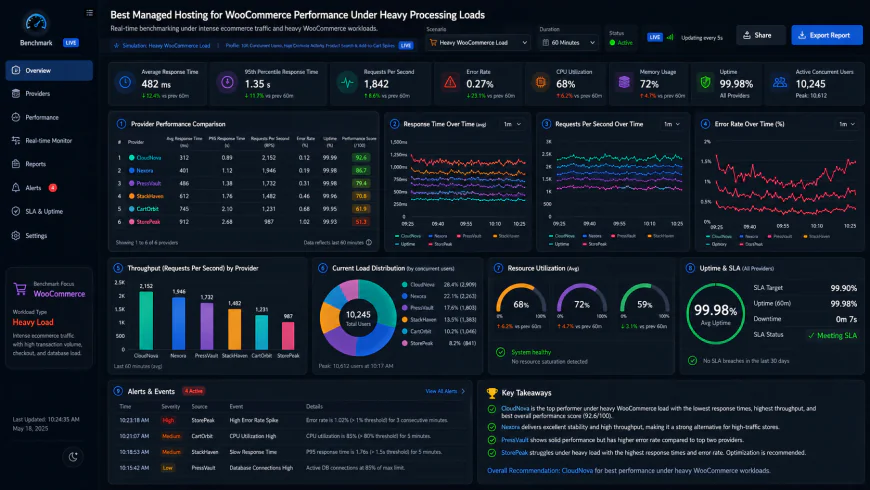Click the donut chart center 10,245 Total Users
The width and height of the screenshot is (870, 490).
tap(358, 317)
